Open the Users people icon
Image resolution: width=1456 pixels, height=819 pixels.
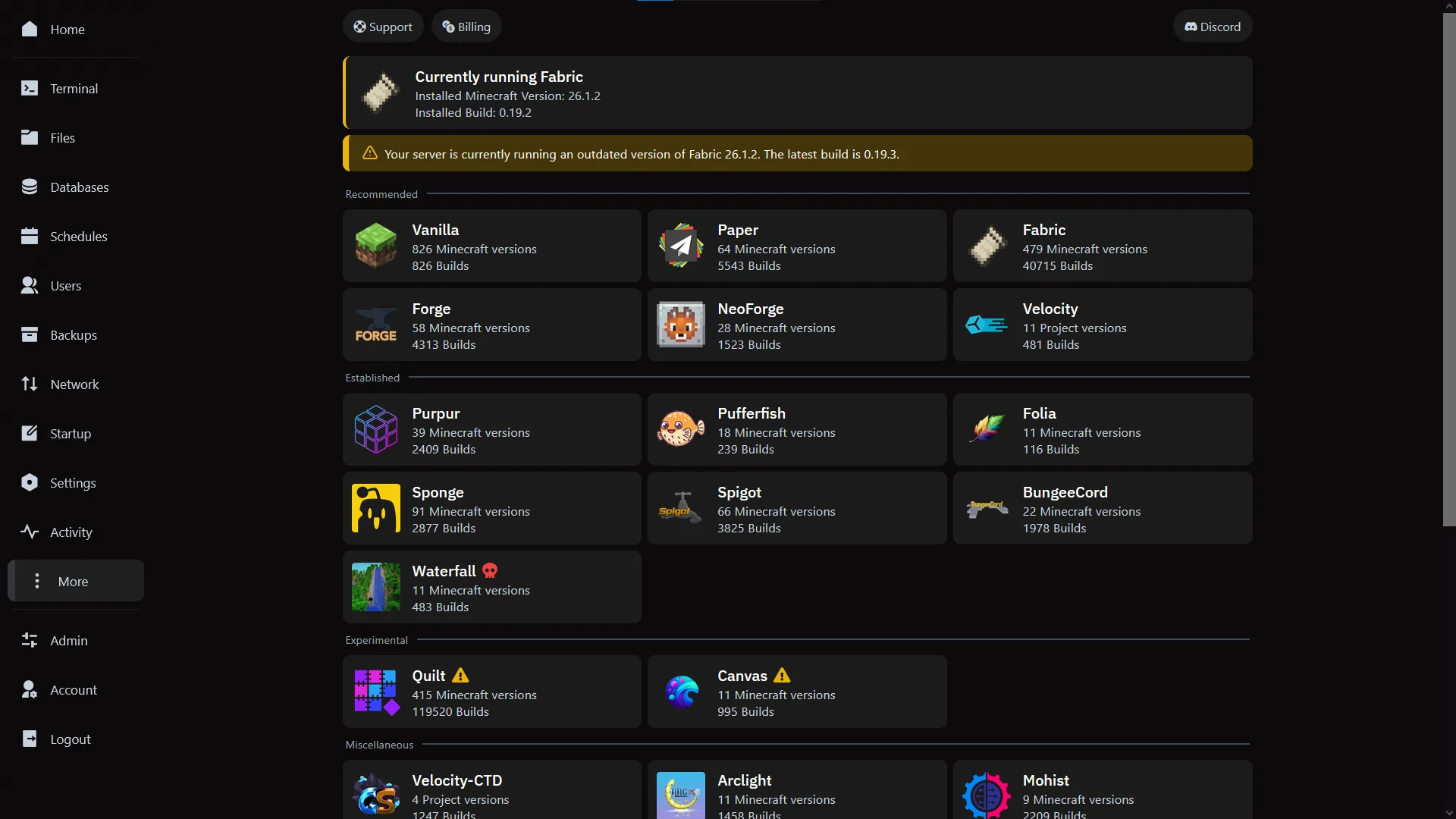[30, 285]
